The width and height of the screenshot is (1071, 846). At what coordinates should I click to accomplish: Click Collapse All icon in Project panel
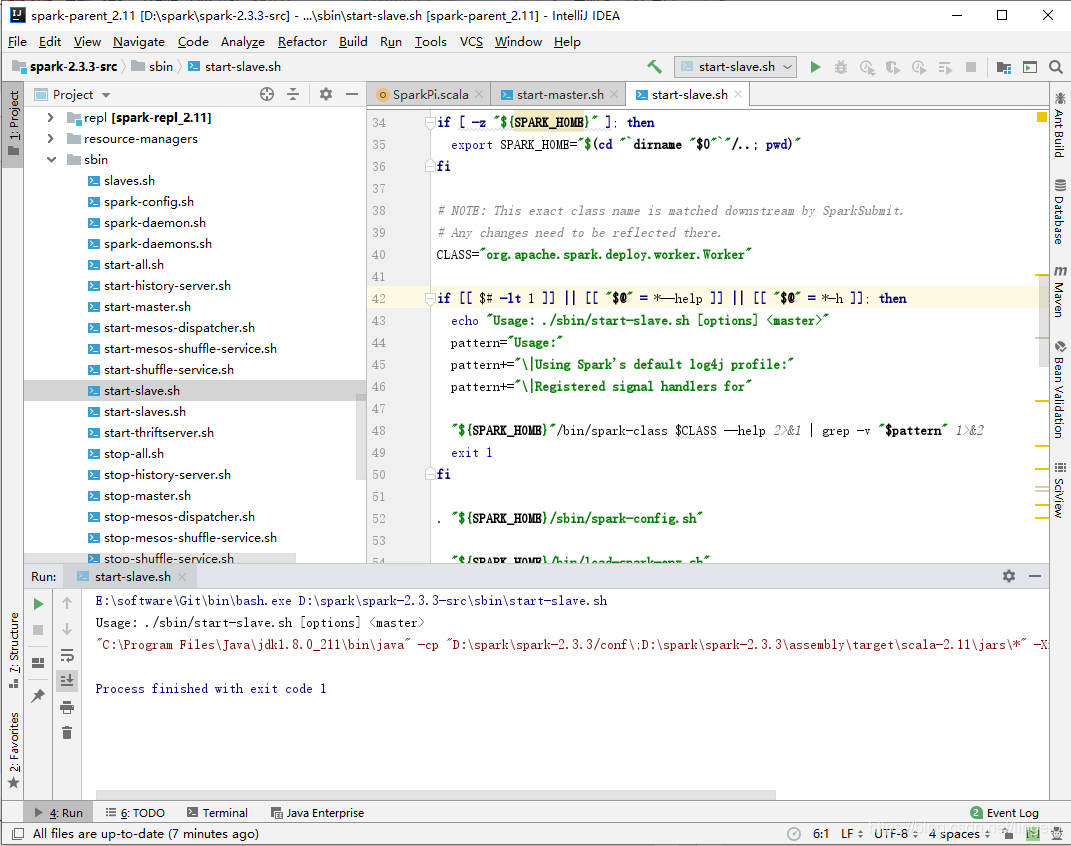coord(293,94)
